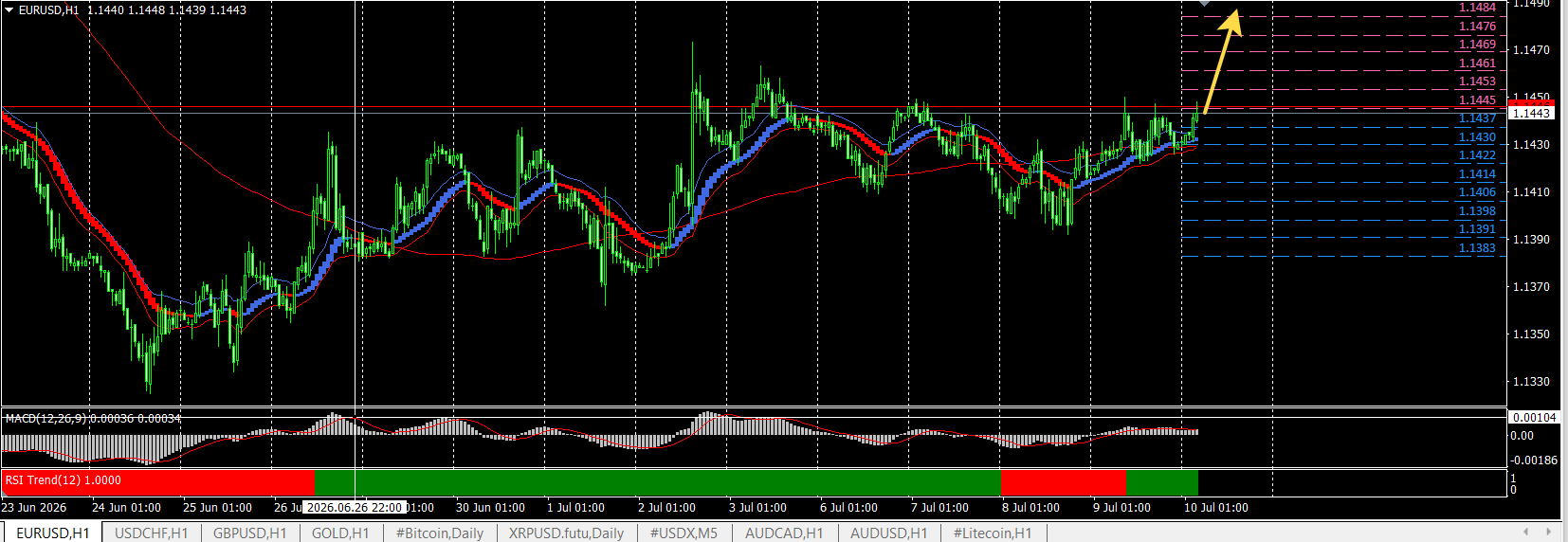This screenshot has width=1568, height=542.
Task: Click the blue level label 1.1437
Action: (x=1477, y=118)
